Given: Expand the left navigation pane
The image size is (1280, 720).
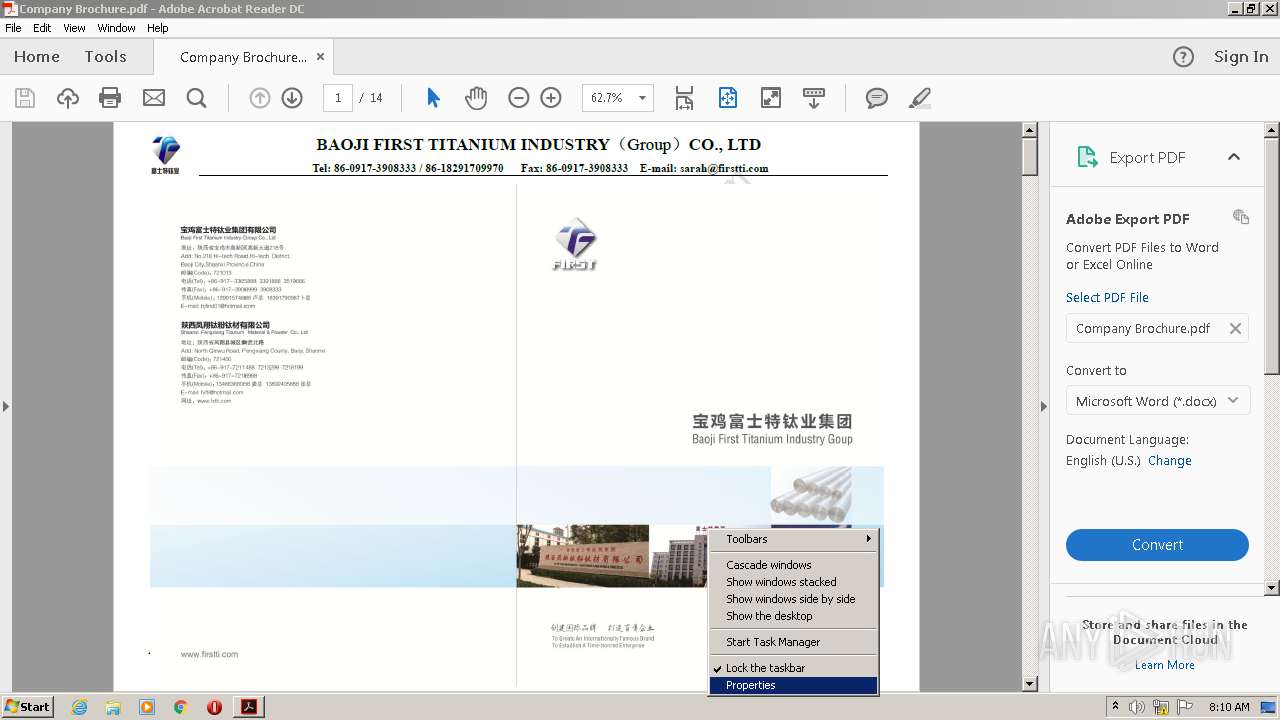Looking at the screenshot, I should [x=6, y=406].
